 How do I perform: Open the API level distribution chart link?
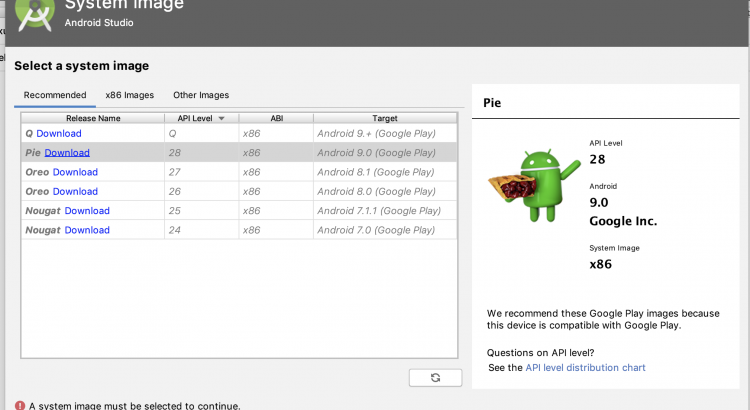[585, 368]
